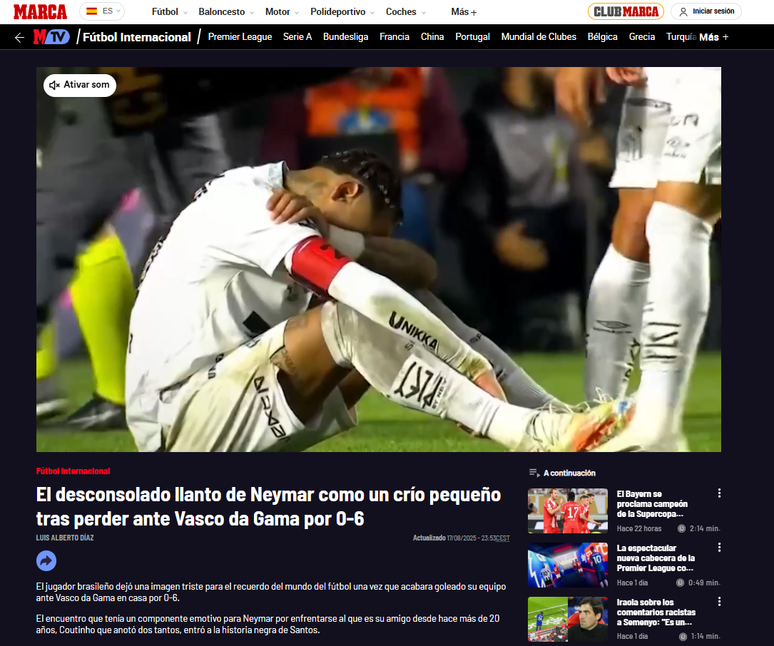Open the Mundial de Clubes section
Viewport: 774px width, 646px height.
tap(539, 37)
